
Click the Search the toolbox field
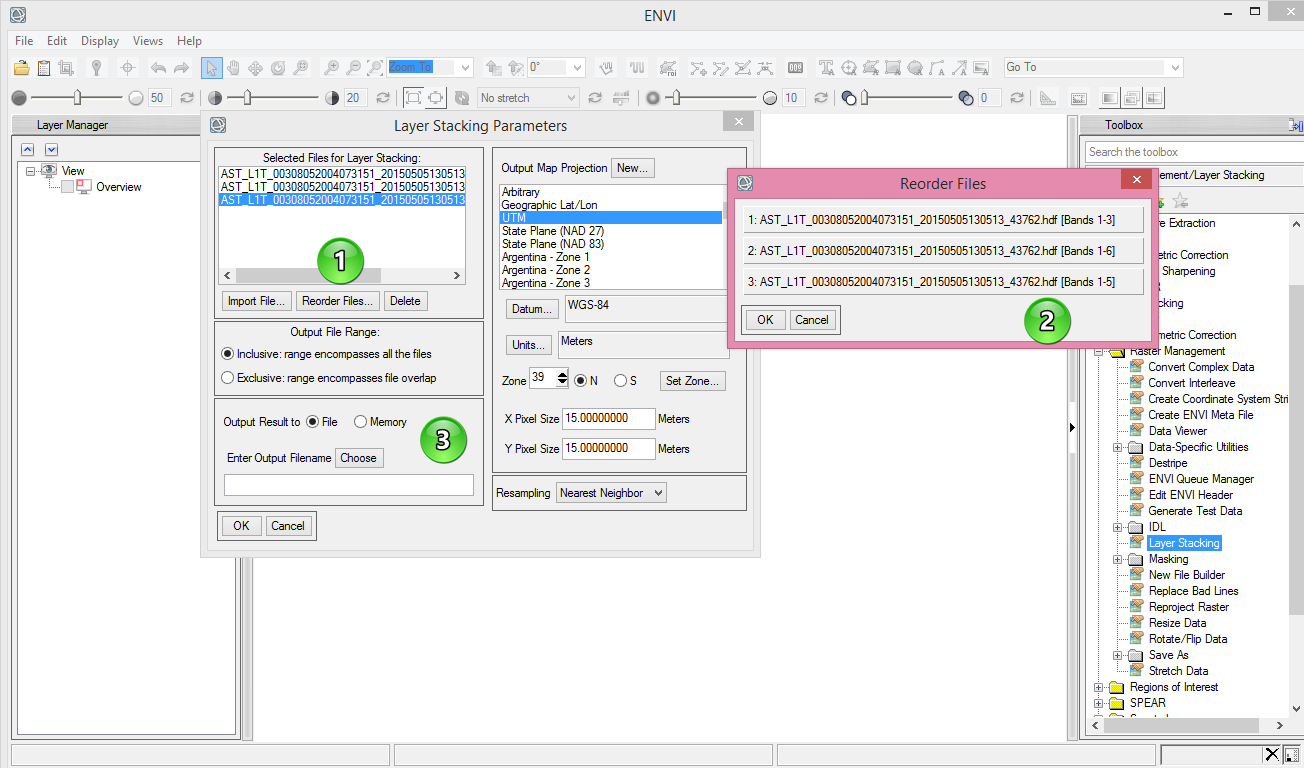pyautogui.click(x=1194, y=152)
